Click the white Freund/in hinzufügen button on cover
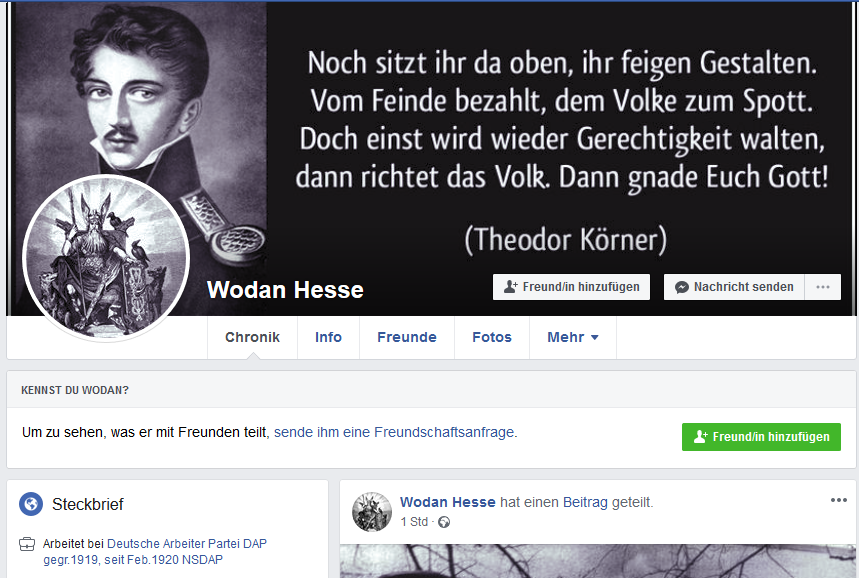 click(x=571, y=287)
